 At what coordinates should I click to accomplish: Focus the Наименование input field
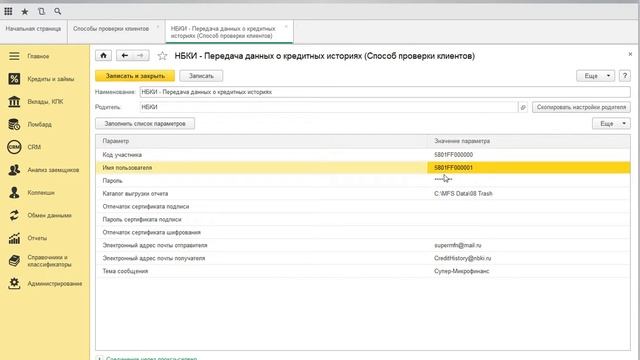[384, 92]
